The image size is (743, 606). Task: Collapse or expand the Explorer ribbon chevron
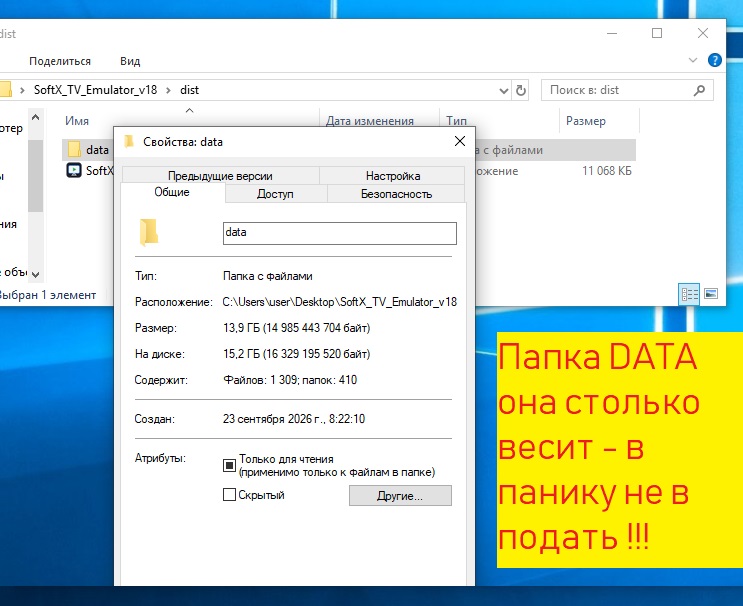point(693,60)
